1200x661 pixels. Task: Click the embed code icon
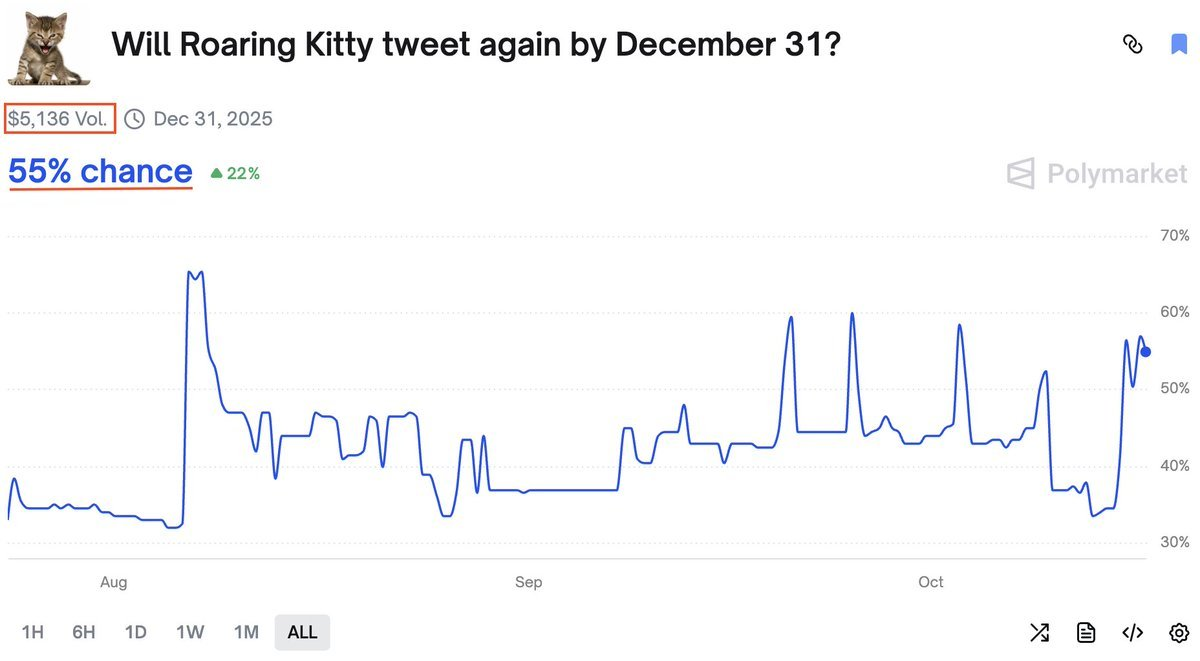1132,632
